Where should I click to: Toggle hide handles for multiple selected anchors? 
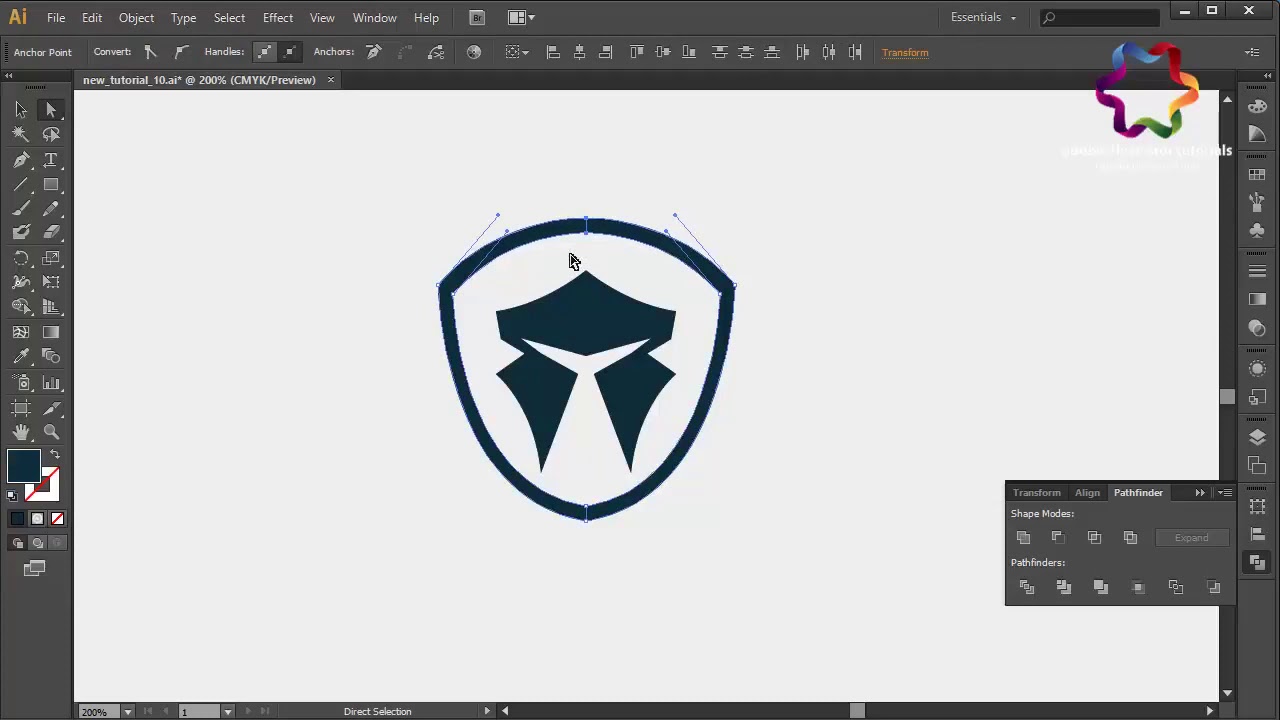[289, 52]
